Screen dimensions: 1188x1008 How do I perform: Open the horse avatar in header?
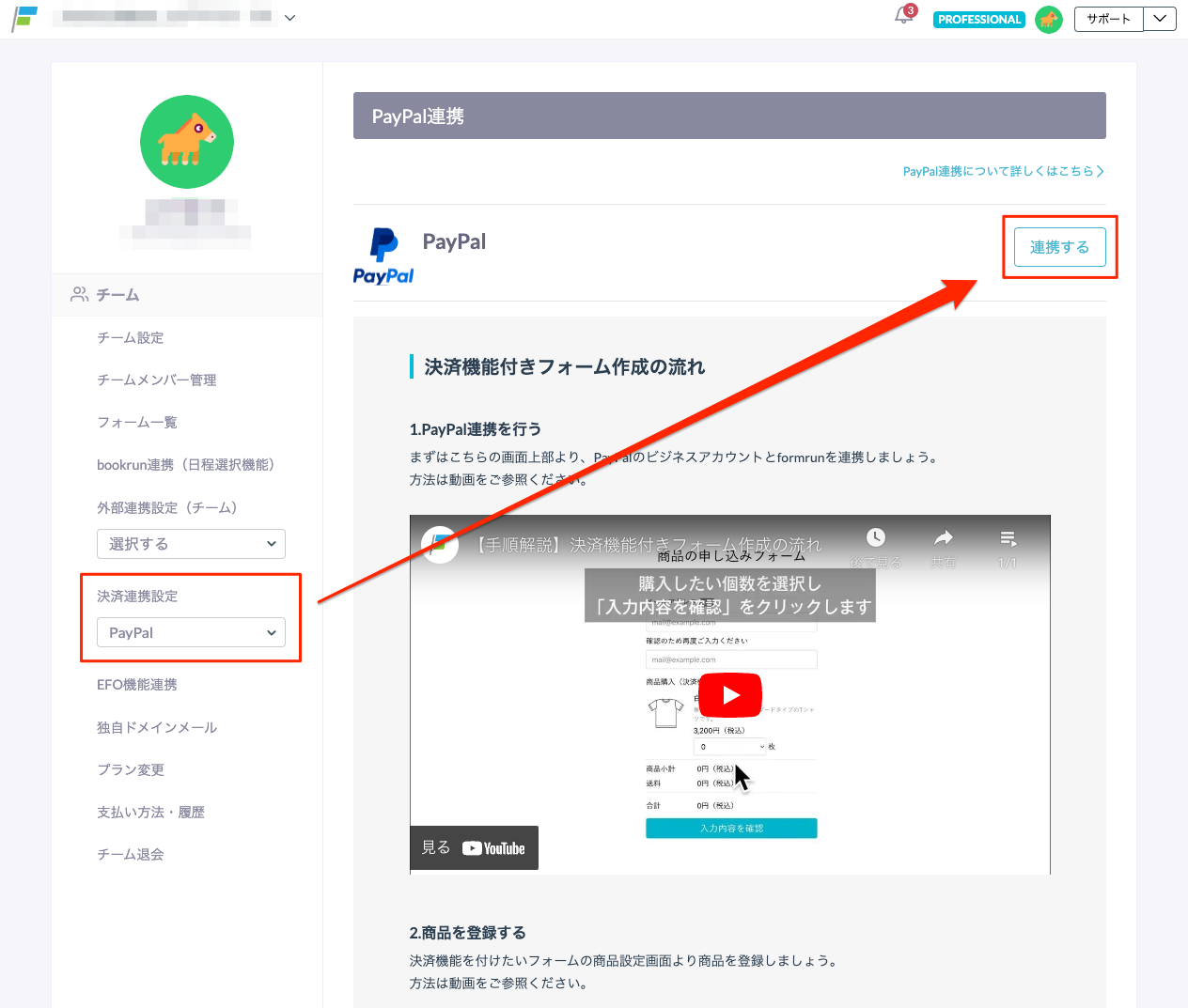tap(1049, 19)
